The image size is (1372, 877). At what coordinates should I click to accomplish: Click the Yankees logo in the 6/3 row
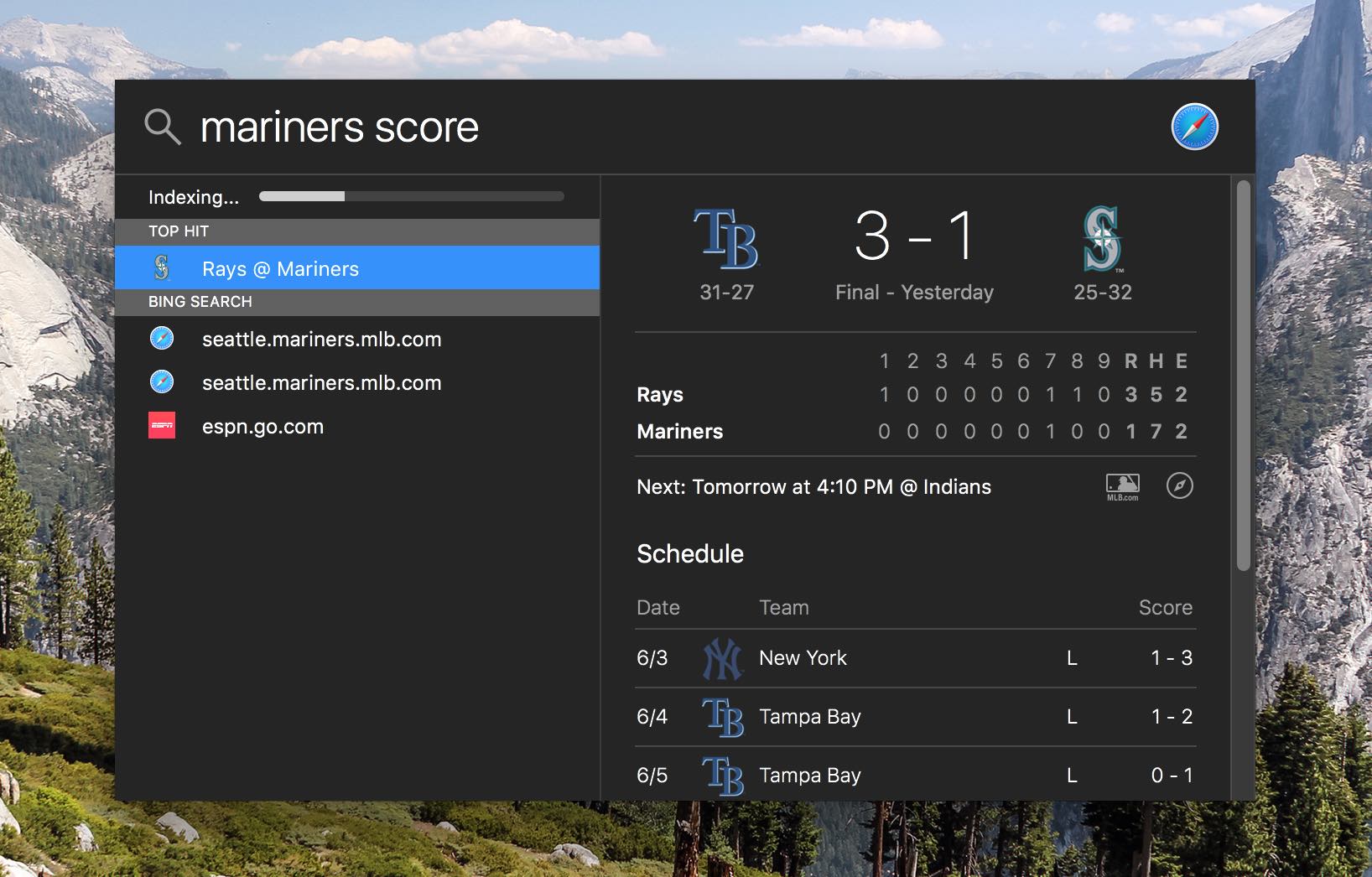[722, 658]
